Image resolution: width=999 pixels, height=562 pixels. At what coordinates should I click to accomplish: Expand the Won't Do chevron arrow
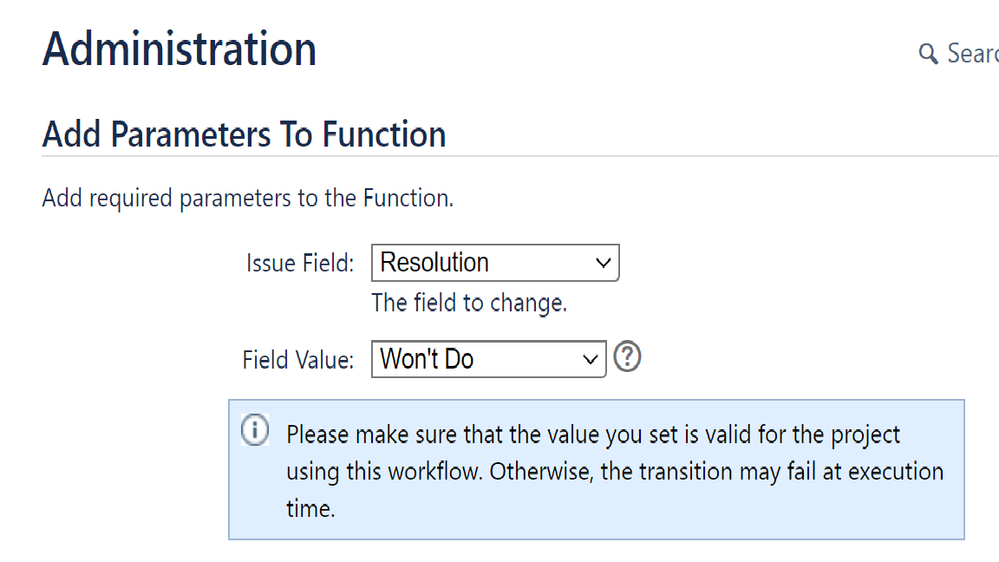tap(590, 360)
